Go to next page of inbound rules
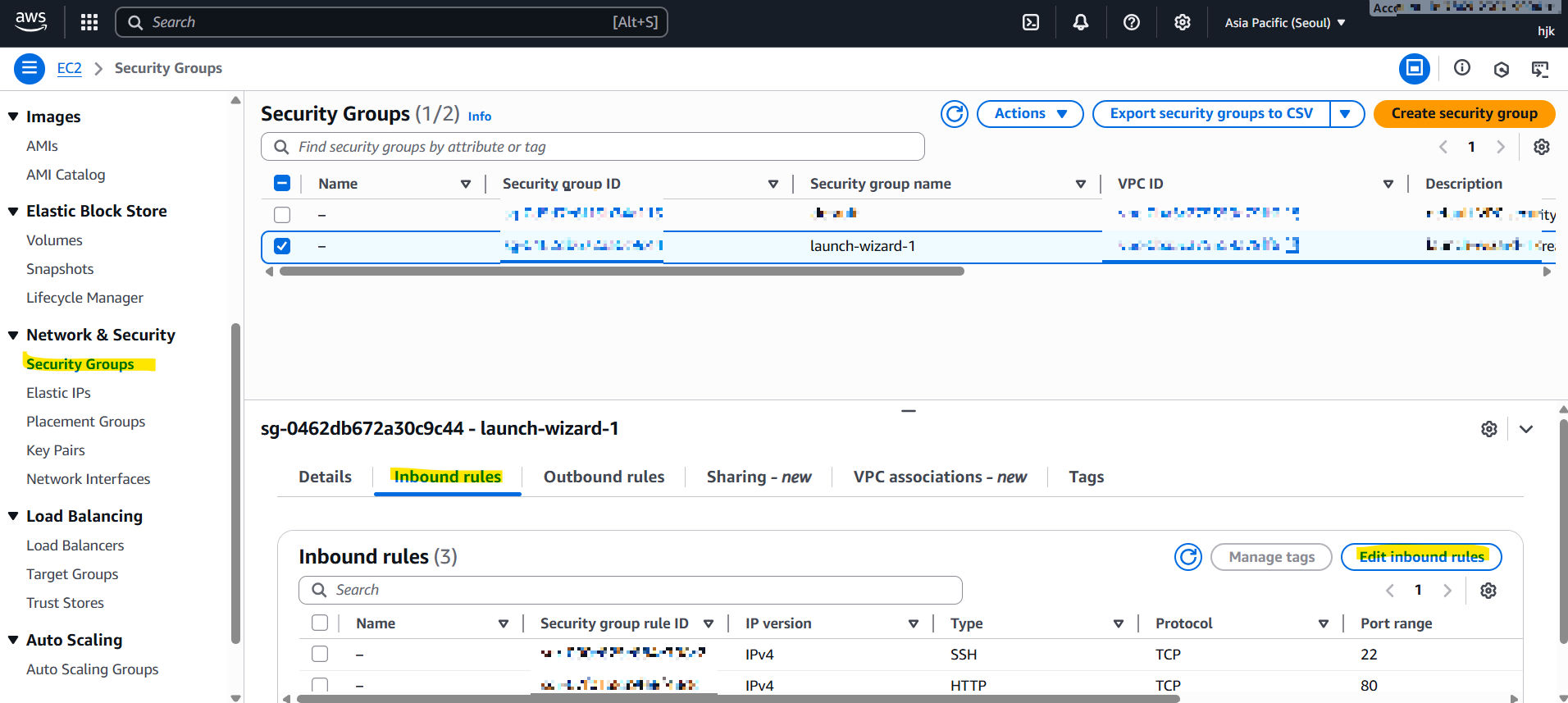The width and height of the screenshot is (1568, 703). (1447, 591)
